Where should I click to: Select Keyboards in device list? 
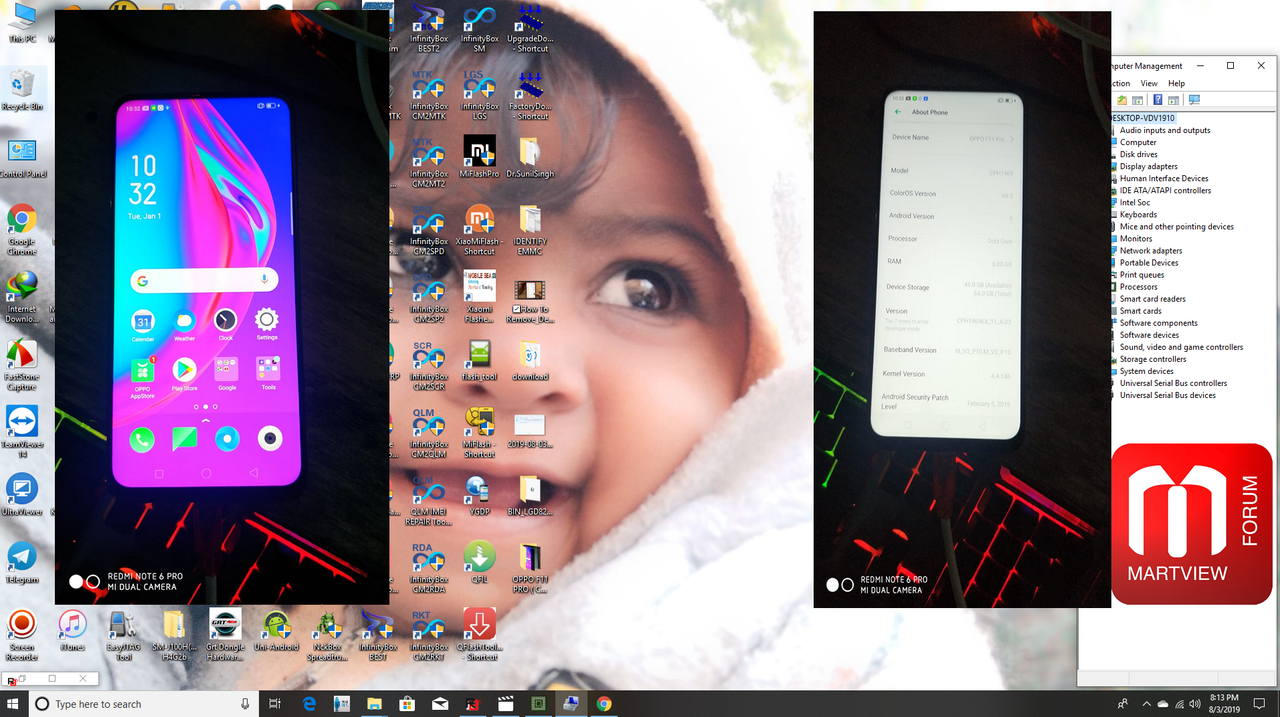click(1138, 214)
